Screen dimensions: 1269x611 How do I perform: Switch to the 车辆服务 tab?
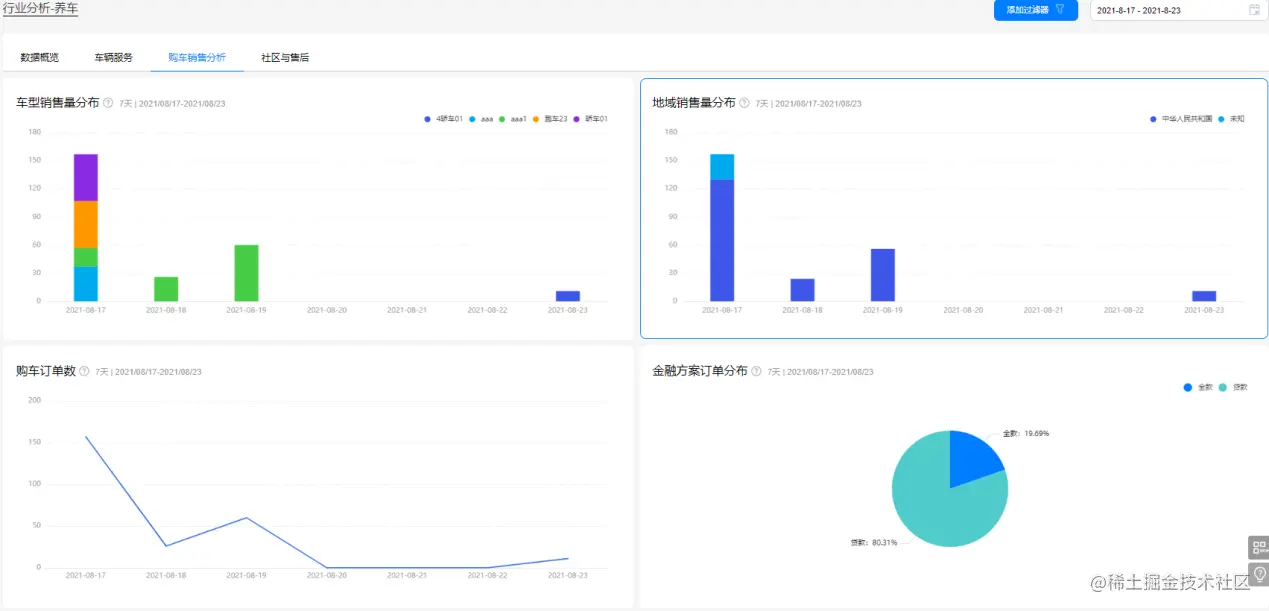tap(113, 58)
